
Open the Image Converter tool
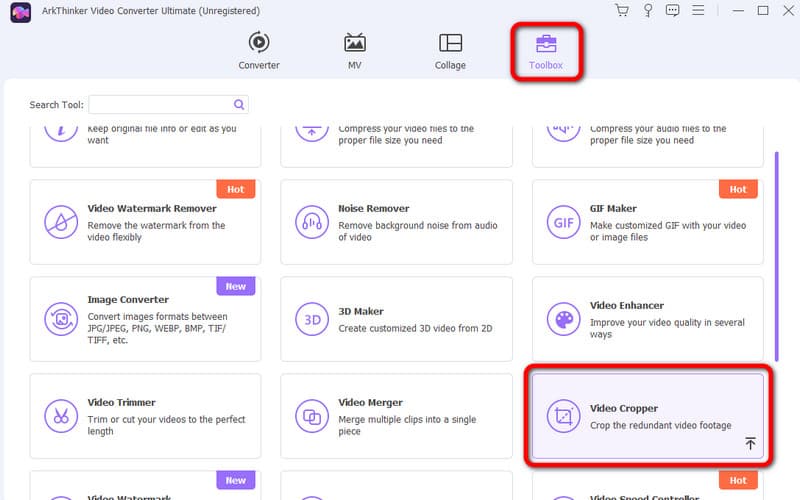(x=145, y=319)
